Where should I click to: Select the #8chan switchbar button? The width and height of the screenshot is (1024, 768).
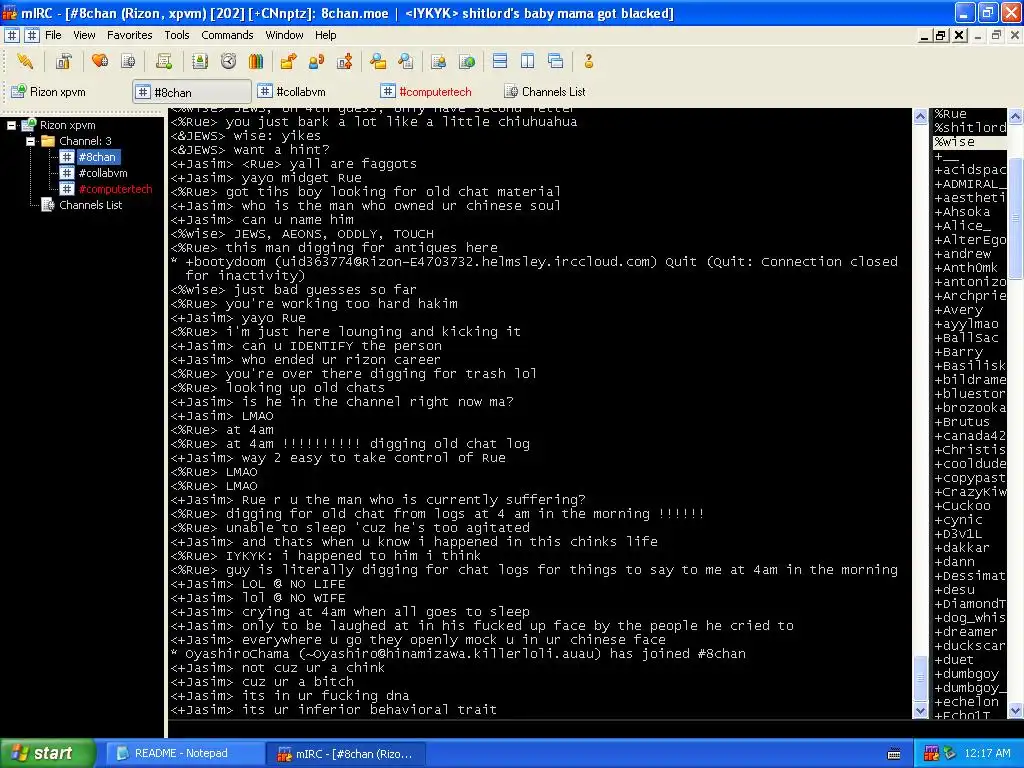click(192, 92)
